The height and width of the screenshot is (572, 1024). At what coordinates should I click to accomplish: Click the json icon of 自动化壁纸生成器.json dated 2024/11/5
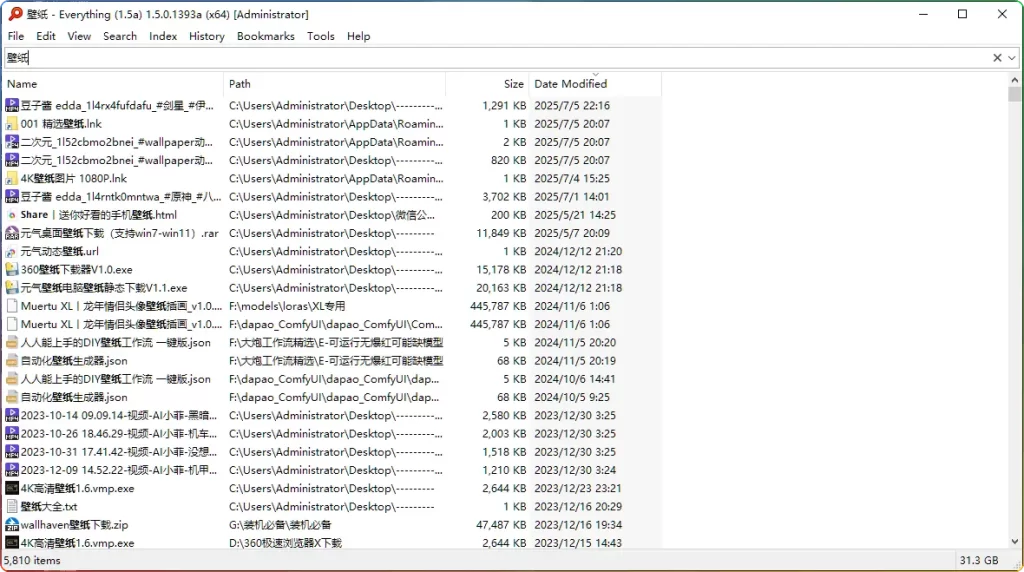click(11, 360)
